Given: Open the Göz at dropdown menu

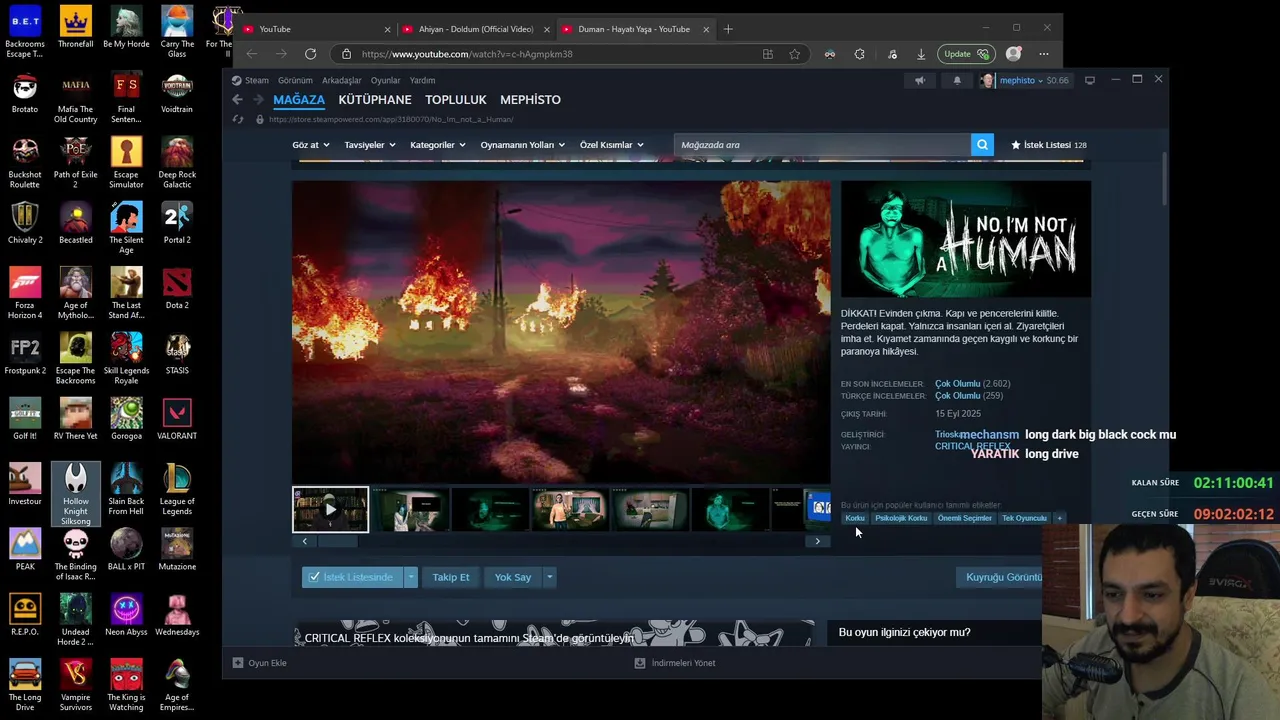Looking at the screenshot, I should pyautogui.click(x=311, y=145).
